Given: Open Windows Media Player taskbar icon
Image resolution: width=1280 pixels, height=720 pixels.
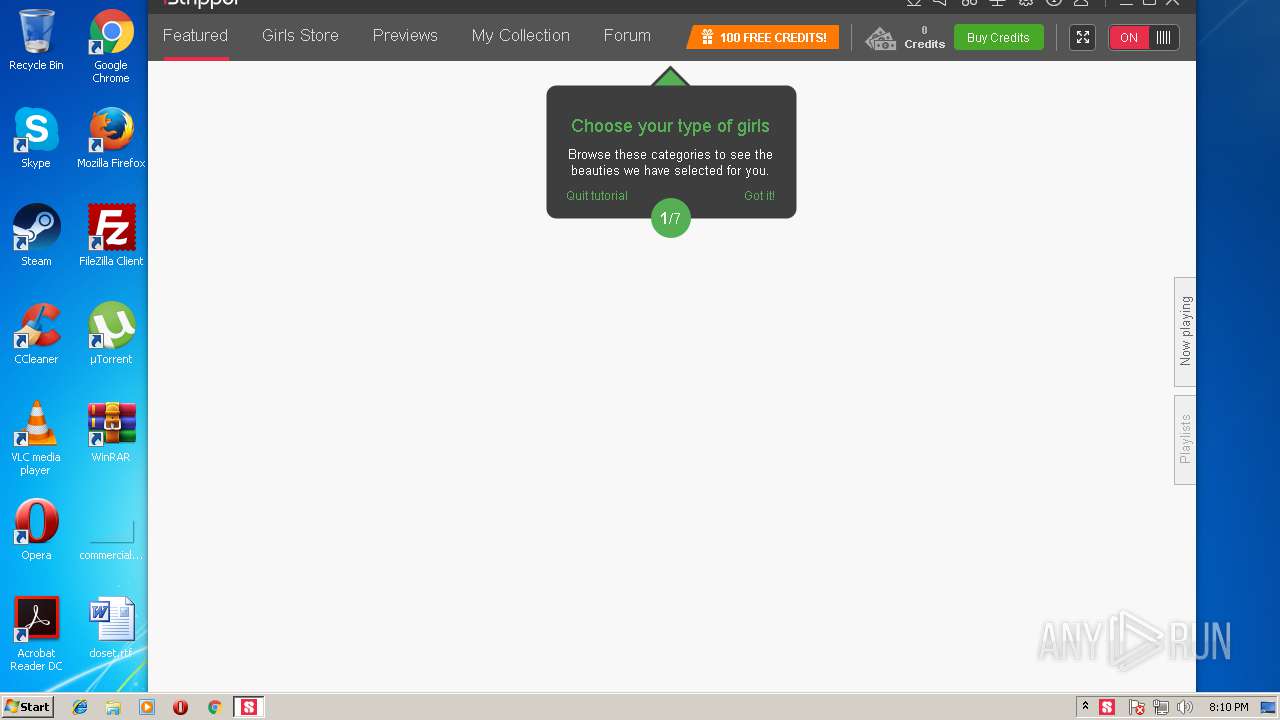Looking at the screenshot, I should pyautogui.click(x=147, y=707).
